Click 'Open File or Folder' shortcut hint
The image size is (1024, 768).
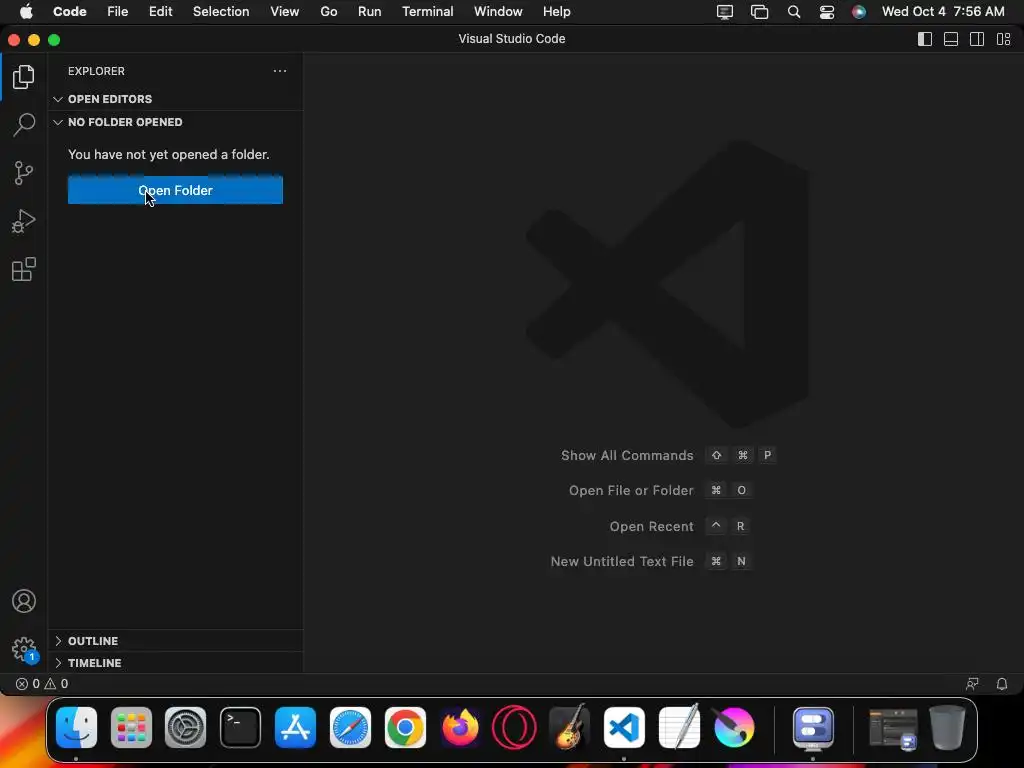[660, 490]
